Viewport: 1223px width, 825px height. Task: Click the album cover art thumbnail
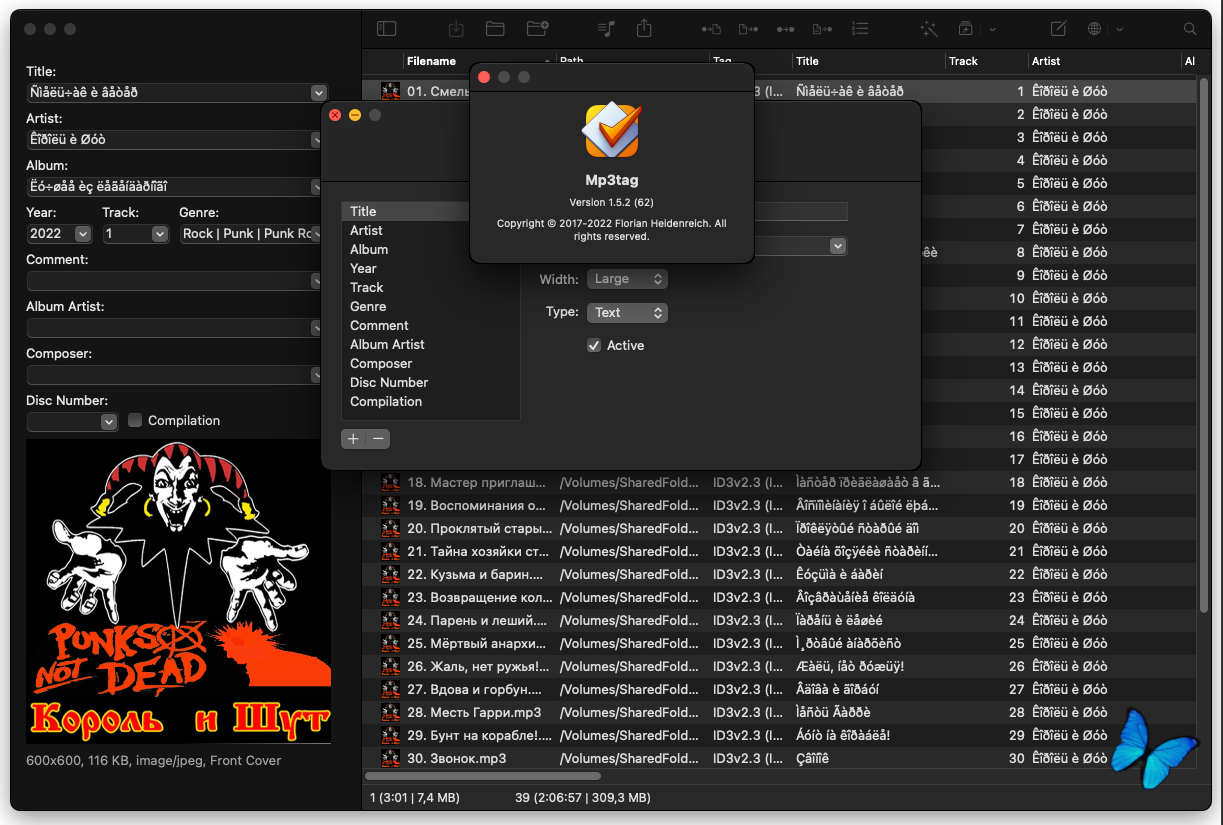coord(178,592)
